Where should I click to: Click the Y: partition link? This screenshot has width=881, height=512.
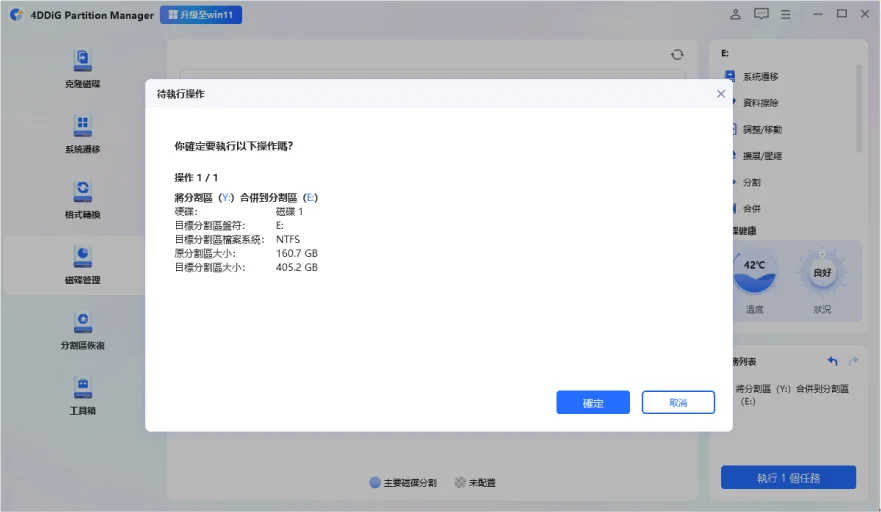[x=226, y=197]
